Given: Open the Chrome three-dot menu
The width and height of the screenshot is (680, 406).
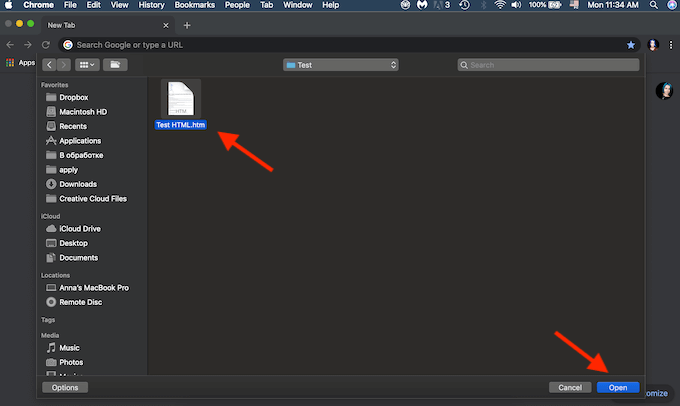Looking at the screenshot, I should coord(670,45).
